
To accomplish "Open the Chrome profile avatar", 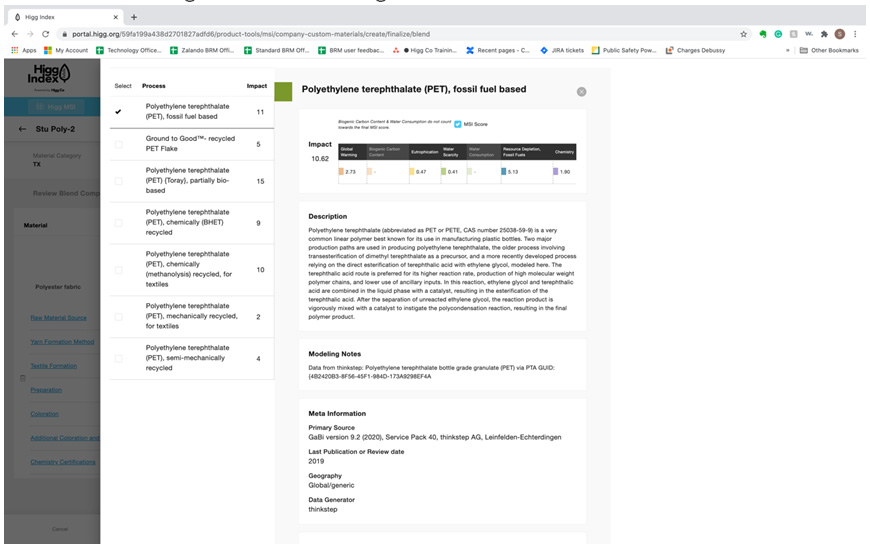I will (839, 34).
